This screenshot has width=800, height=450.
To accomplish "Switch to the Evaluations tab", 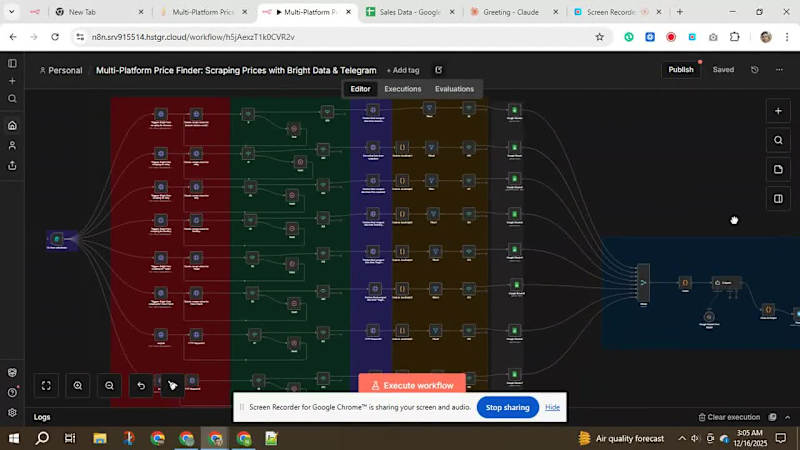I will 454,89.
